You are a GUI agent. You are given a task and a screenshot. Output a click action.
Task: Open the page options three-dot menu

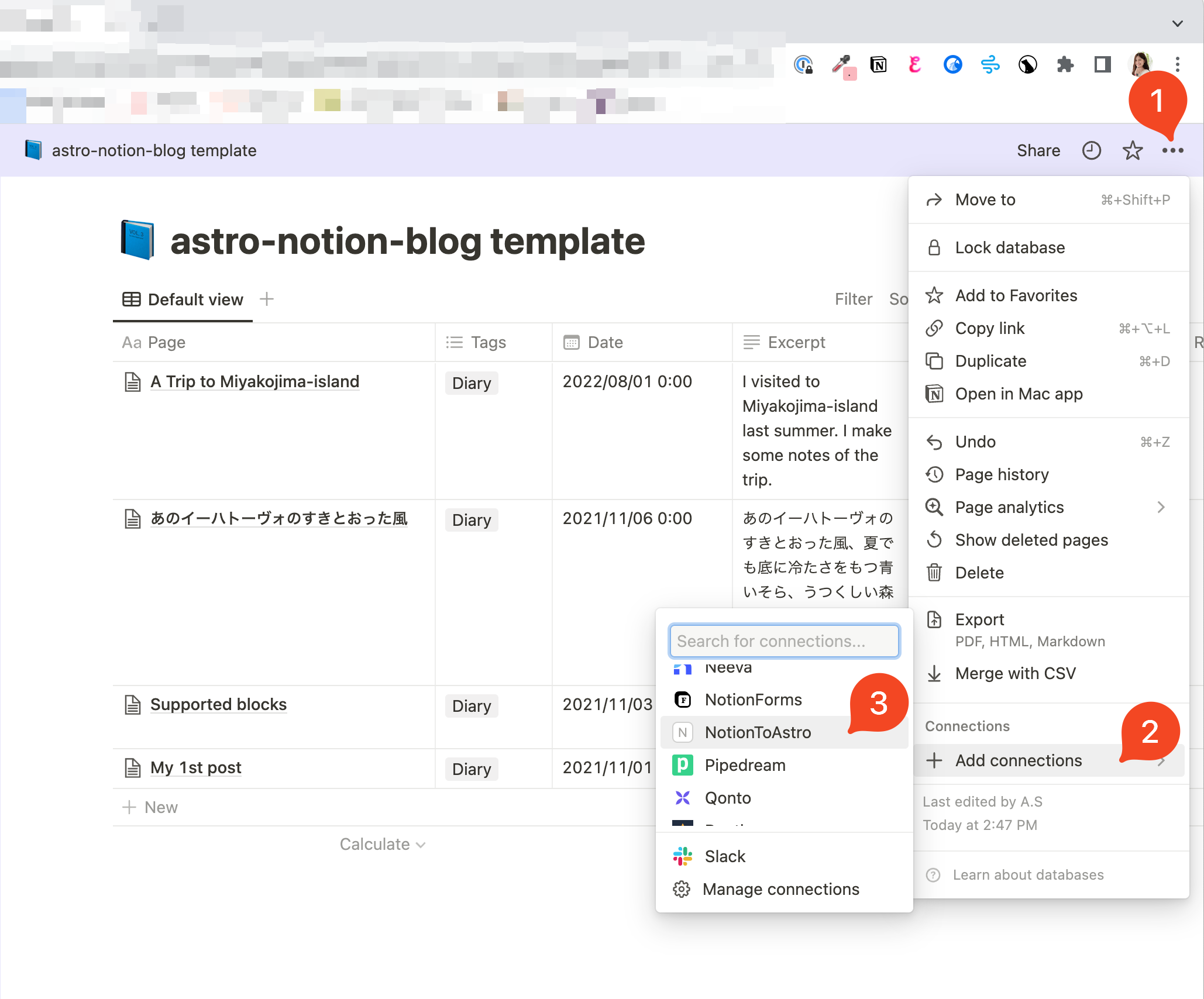[x=1173, y=151]
